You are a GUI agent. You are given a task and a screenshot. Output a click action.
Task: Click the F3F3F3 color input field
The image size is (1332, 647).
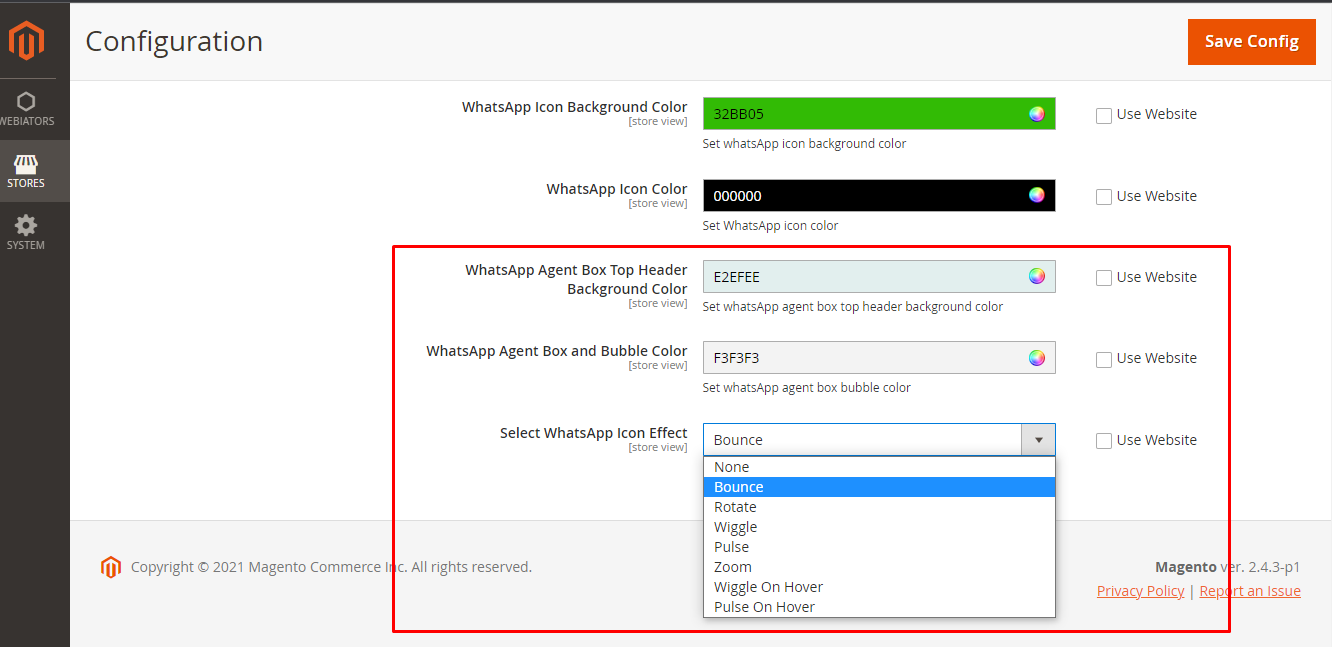tap(879, 357)
